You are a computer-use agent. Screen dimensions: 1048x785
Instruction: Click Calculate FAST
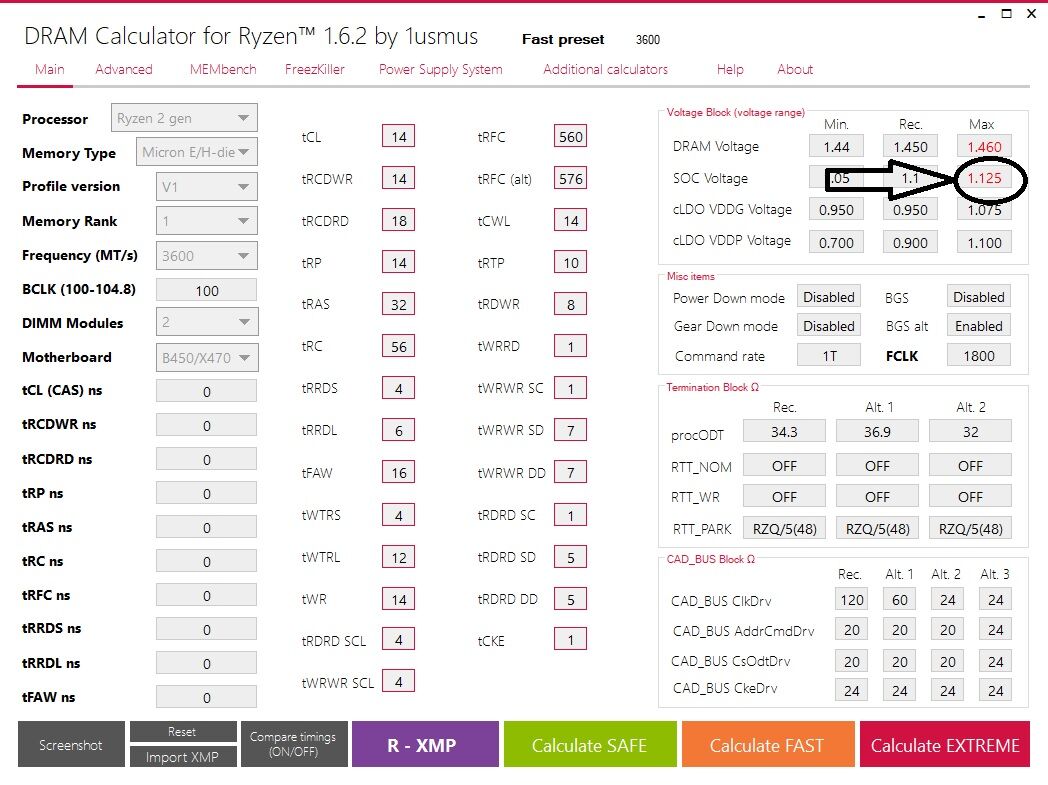(767, 744)
